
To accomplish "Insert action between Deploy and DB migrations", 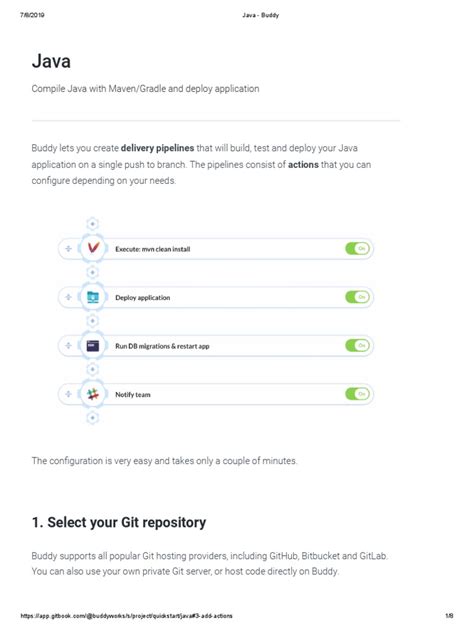I will click(93, 321).
